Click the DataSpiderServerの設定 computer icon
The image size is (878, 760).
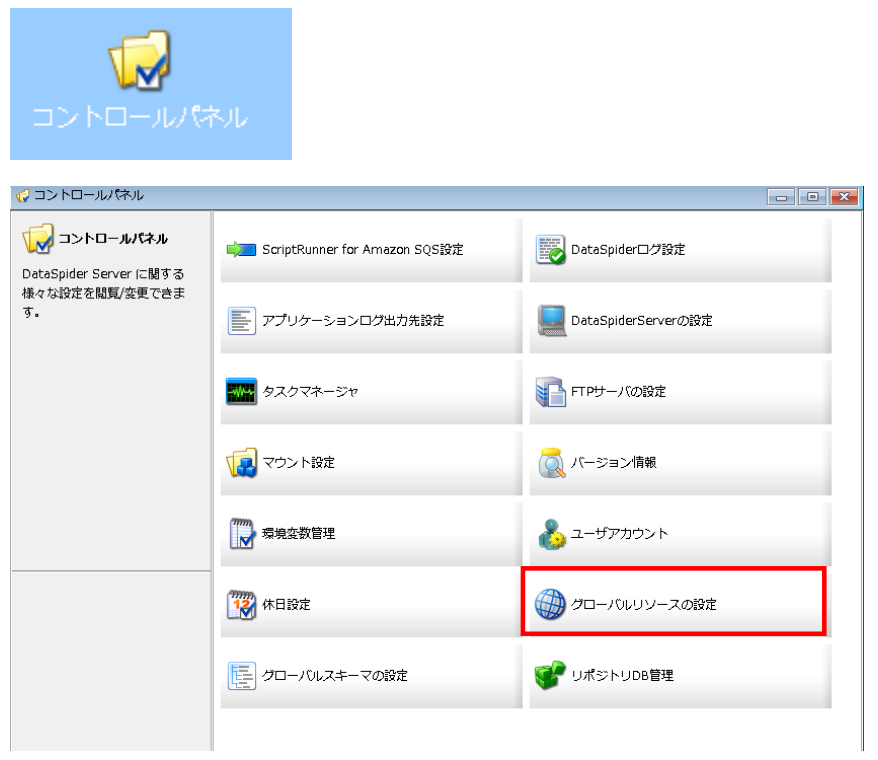[551, 320]
